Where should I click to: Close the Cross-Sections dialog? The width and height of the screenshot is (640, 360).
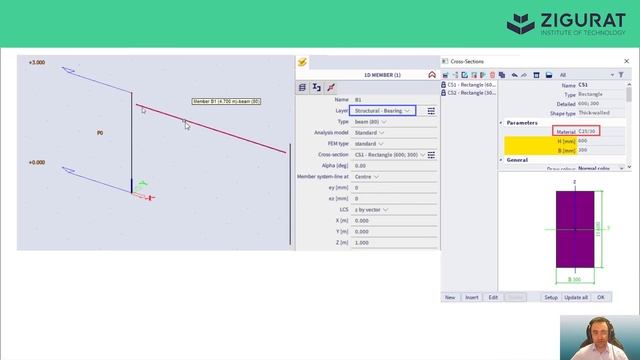pyautogui.click(x=627, y=61)
